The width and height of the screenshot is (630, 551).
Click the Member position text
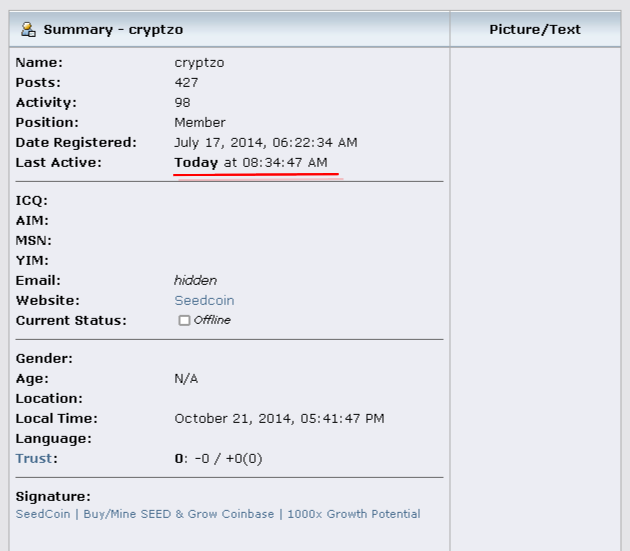[x=200, y=123]
